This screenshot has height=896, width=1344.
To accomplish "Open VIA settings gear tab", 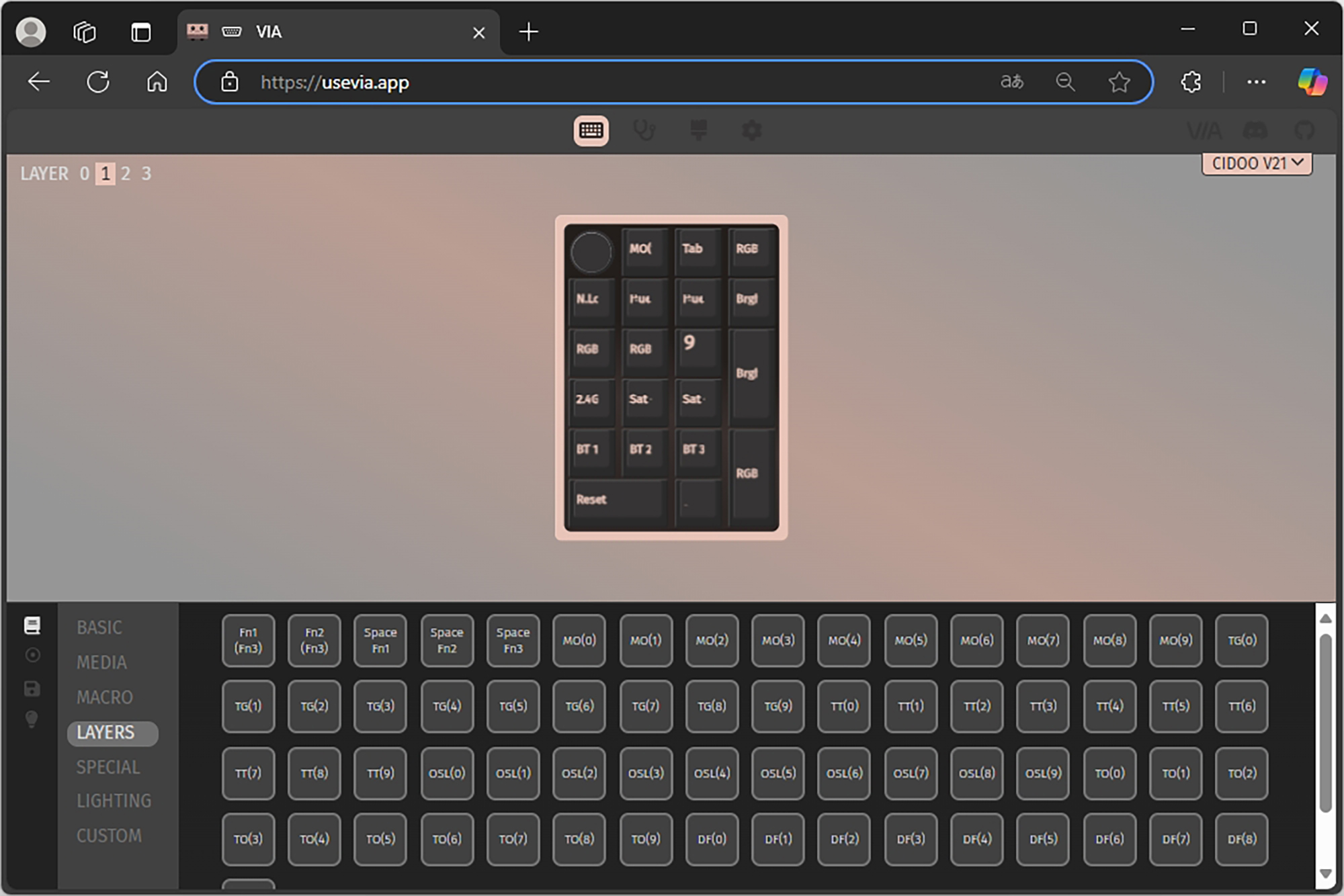I will click(752, 130).
